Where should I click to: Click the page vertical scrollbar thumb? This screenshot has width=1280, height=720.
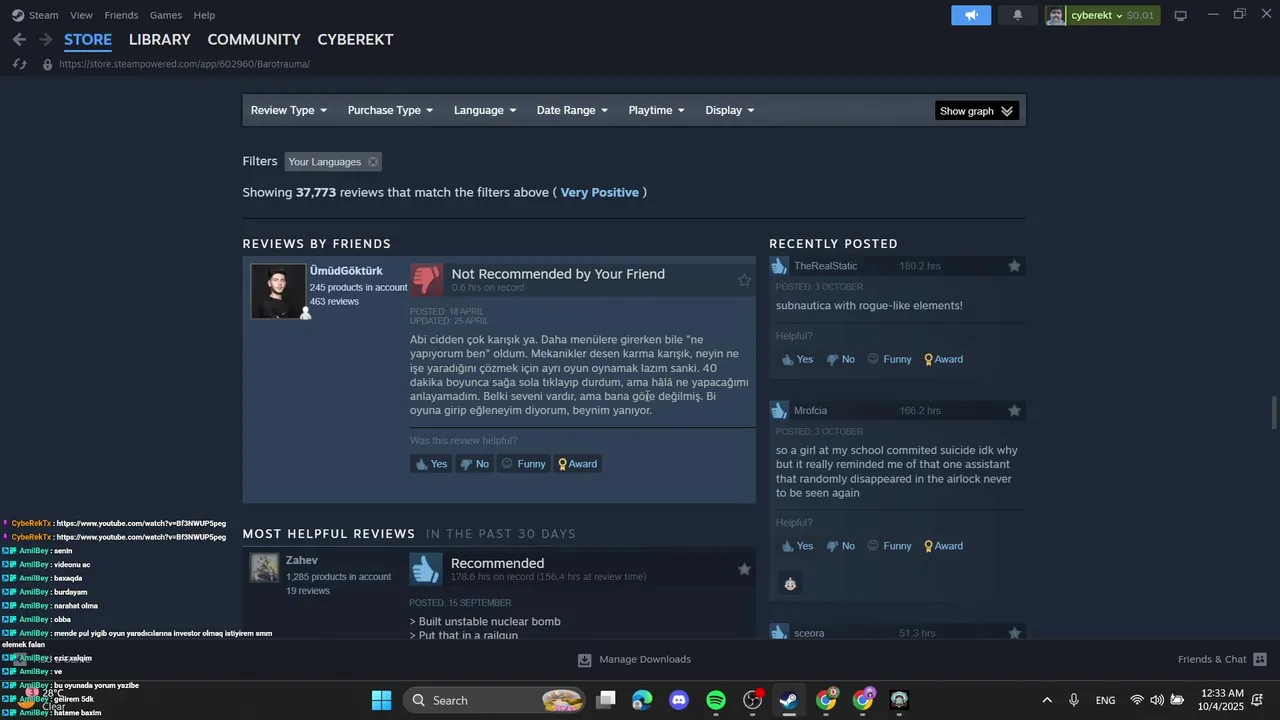click(1273, 411)
